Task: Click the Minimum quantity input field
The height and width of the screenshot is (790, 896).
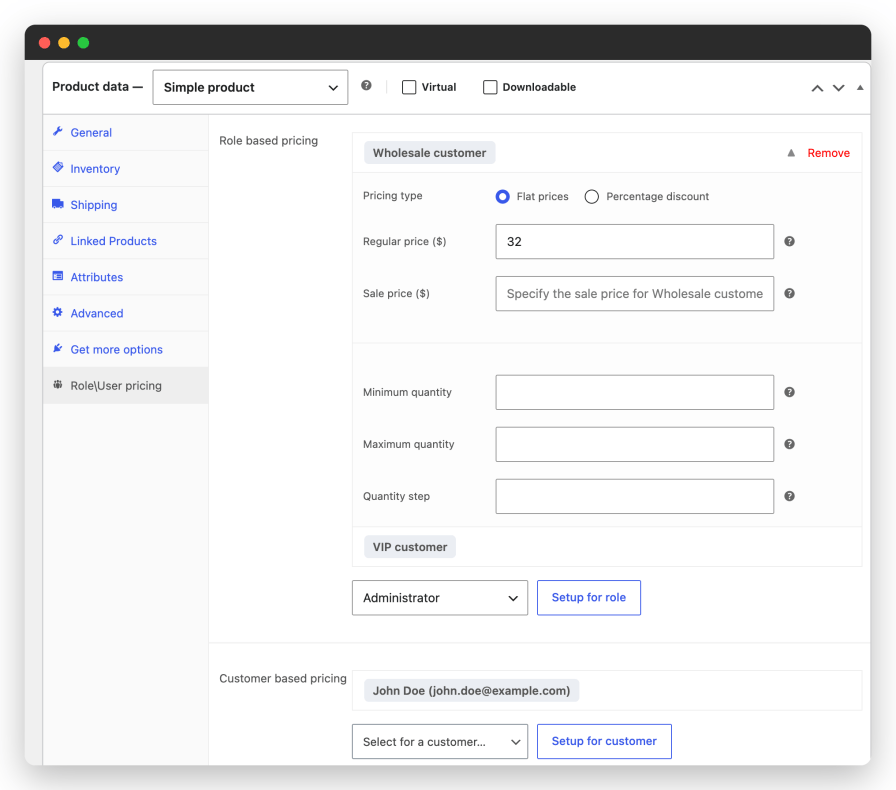Action: [x=634, y=392]
